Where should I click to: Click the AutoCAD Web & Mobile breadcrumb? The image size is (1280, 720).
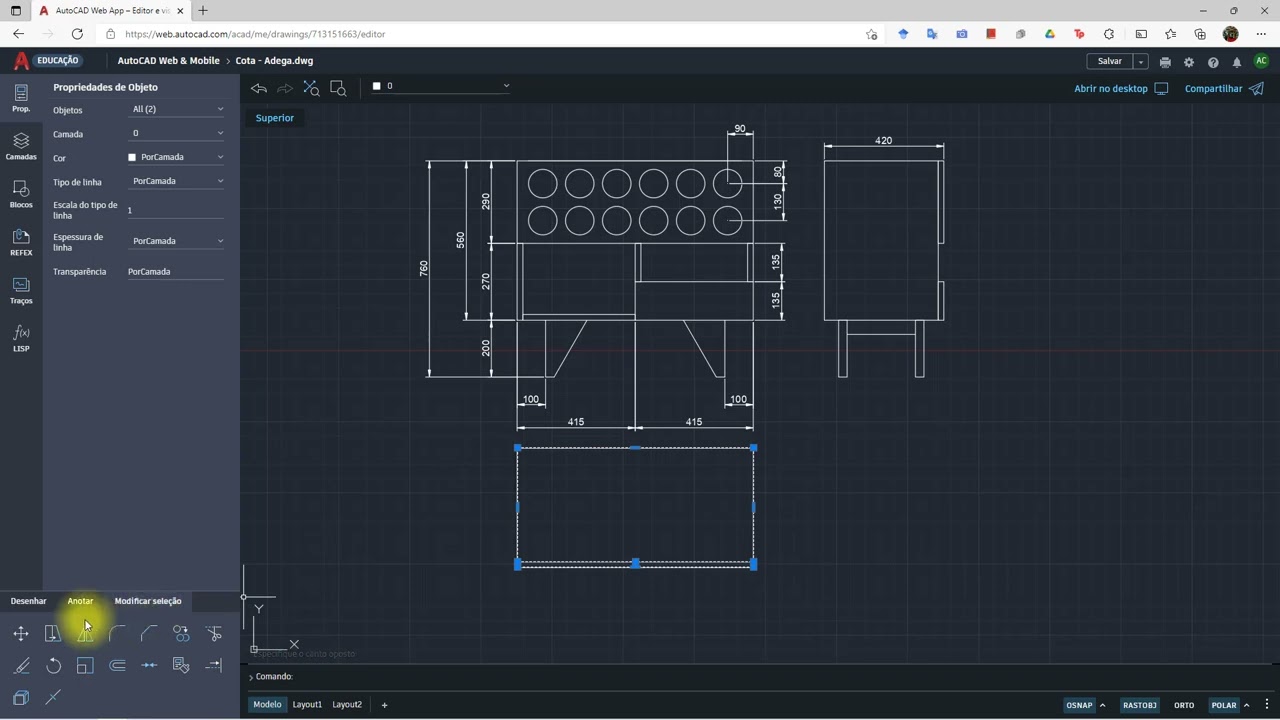pos(168,61)
